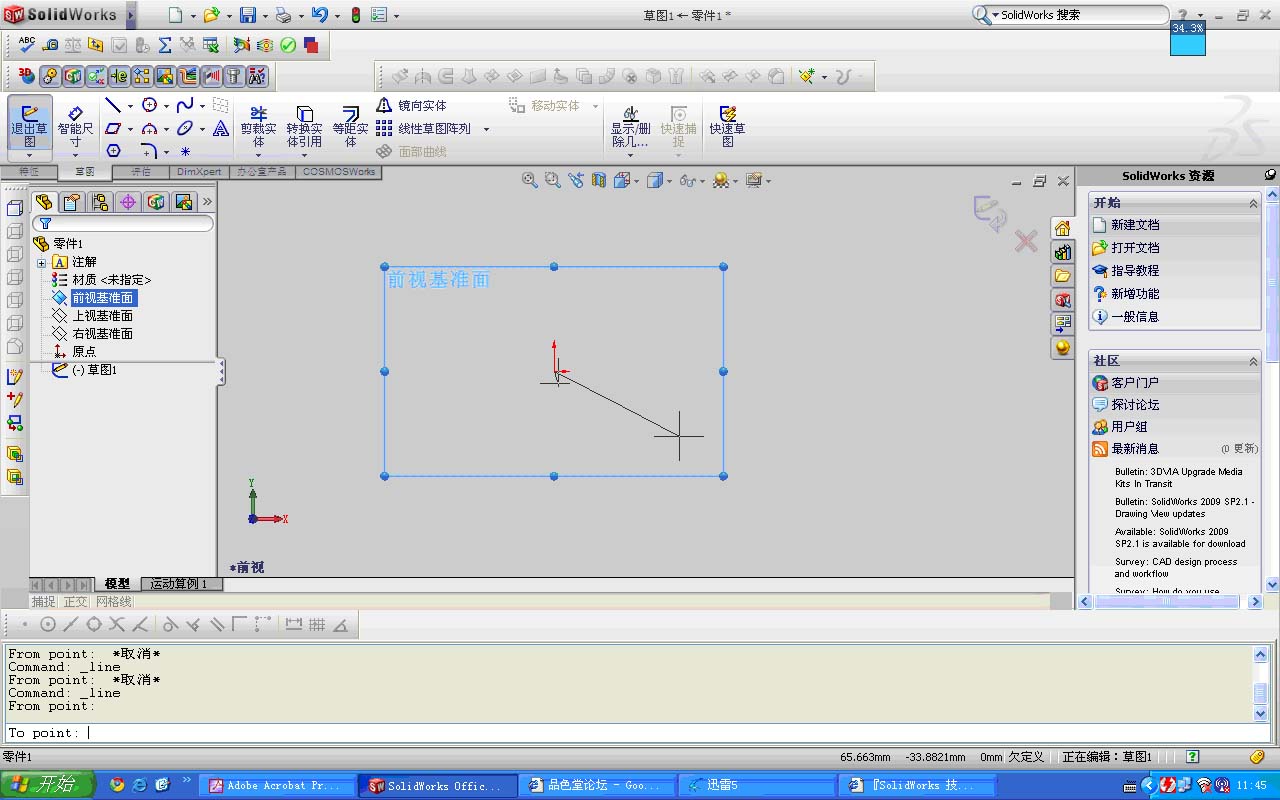Viewport: 1280px width, 800px height.
Task: Toggle the 3D ball add-in button
Action: click(x=26, y=76)
